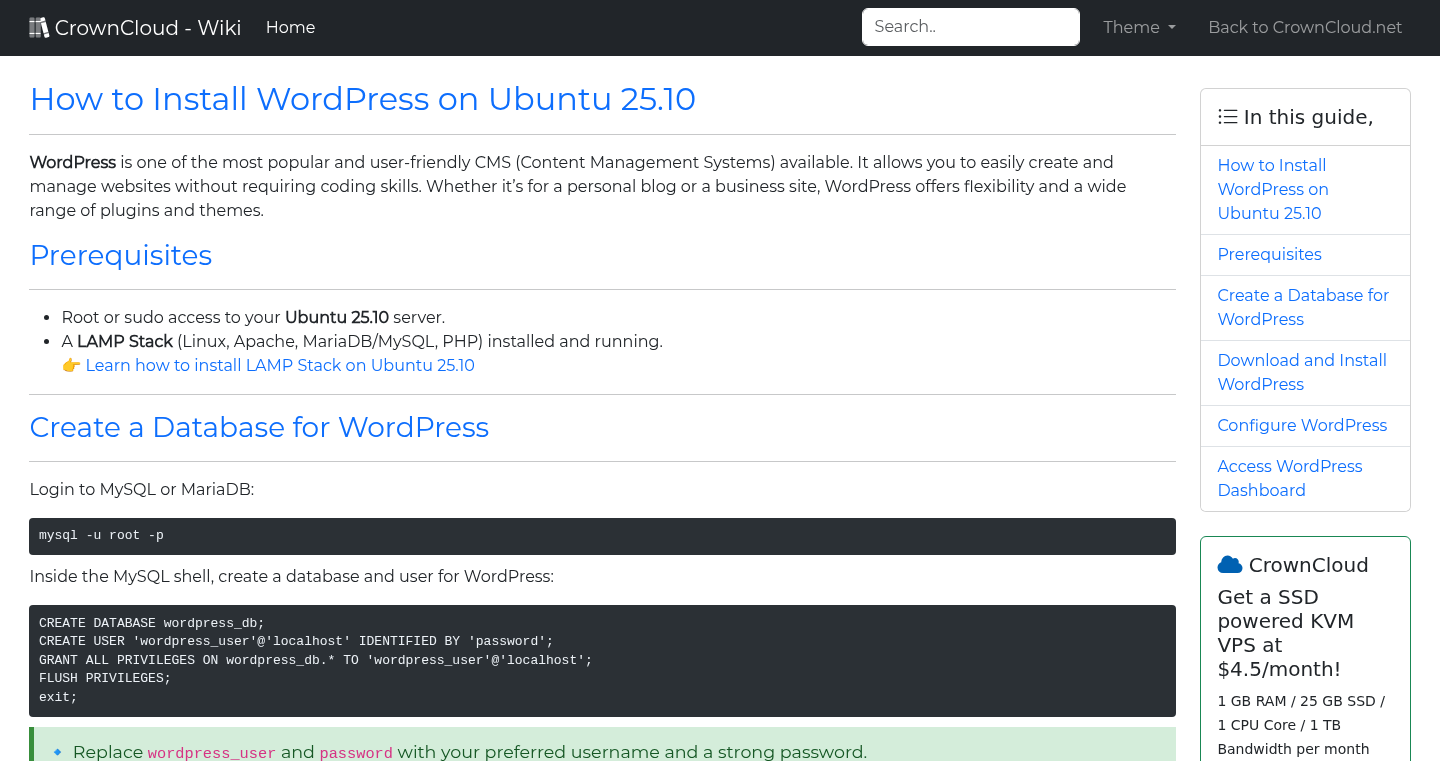This screenshot has height=761, width=1440.
Task: Click inside the Search input box
Action: 970,26
